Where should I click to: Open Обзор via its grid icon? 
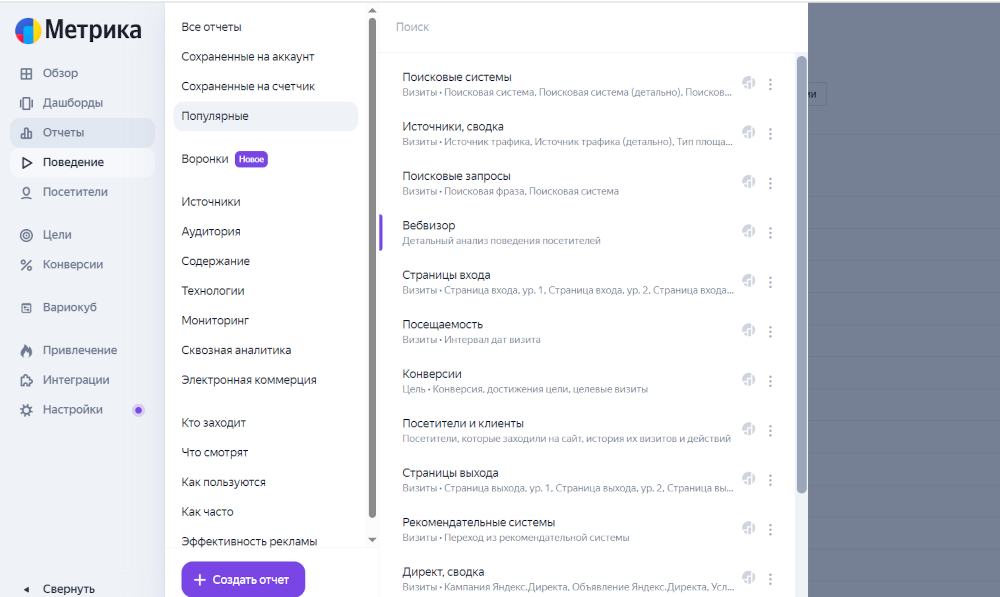(26, 73)
